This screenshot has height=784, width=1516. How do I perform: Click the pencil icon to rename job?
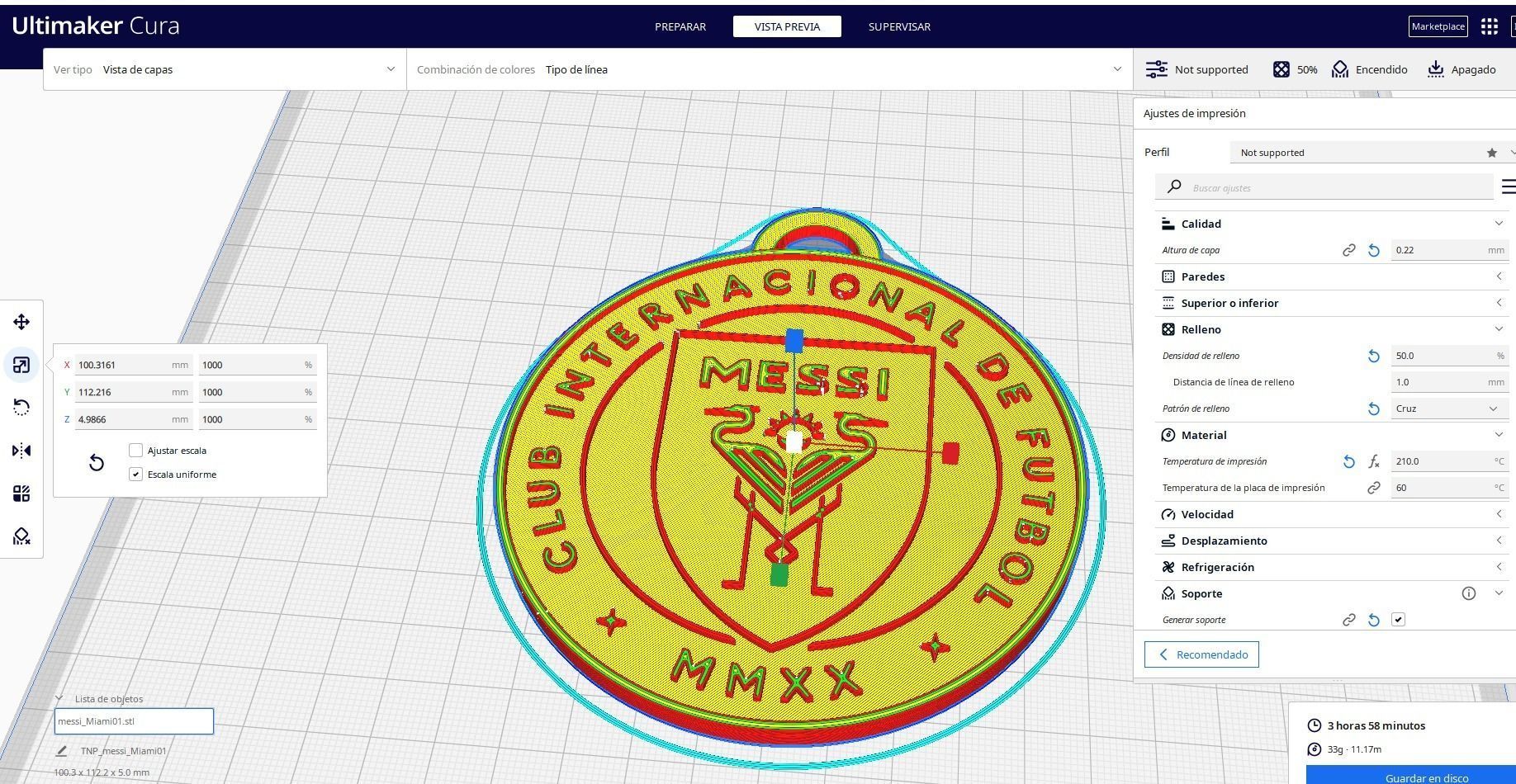(61, 751)
